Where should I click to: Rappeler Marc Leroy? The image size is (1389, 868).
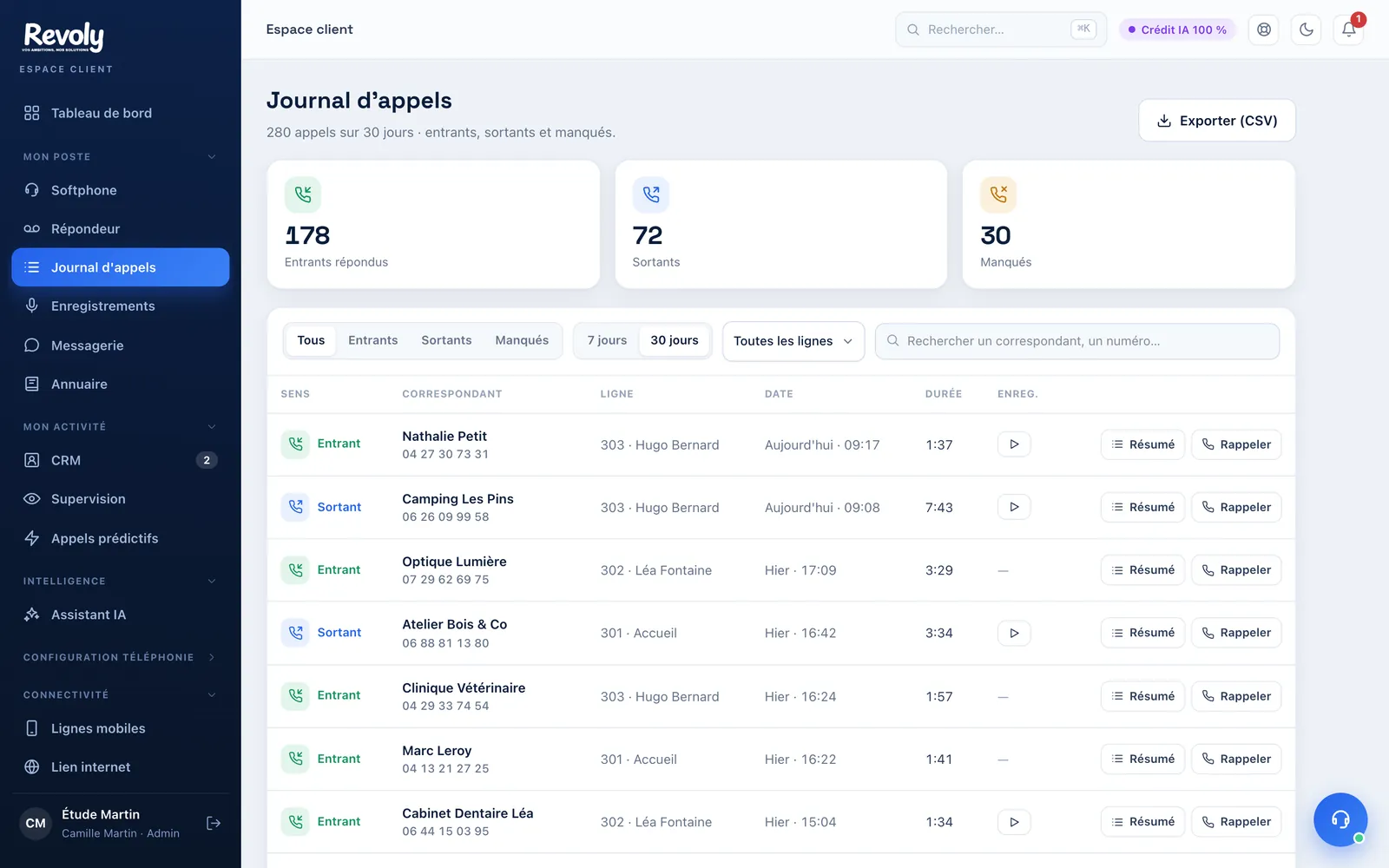point(1236,759)
